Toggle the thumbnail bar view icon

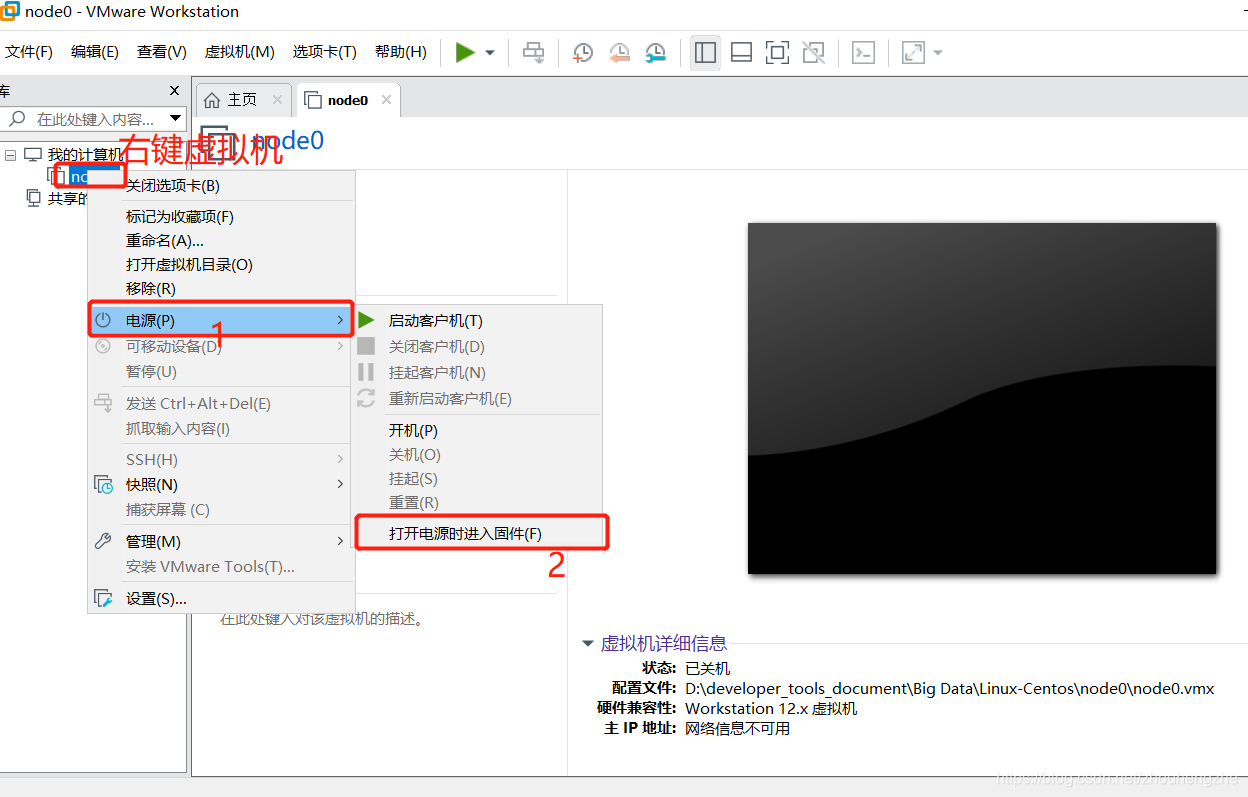pos(741,52)
